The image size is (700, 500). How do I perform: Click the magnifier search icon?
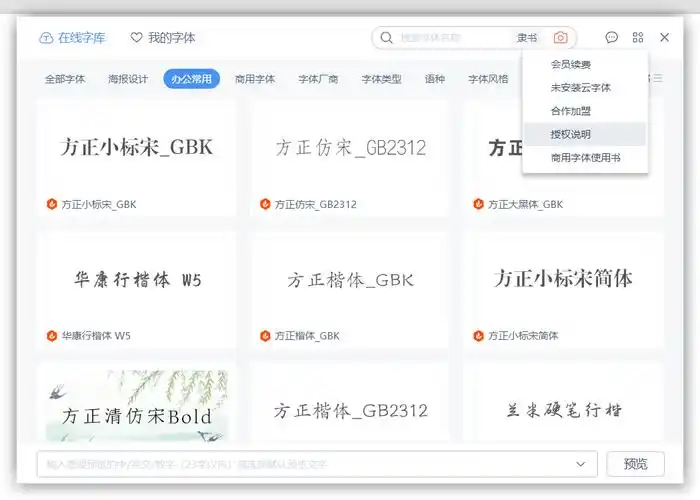point(387,38)
